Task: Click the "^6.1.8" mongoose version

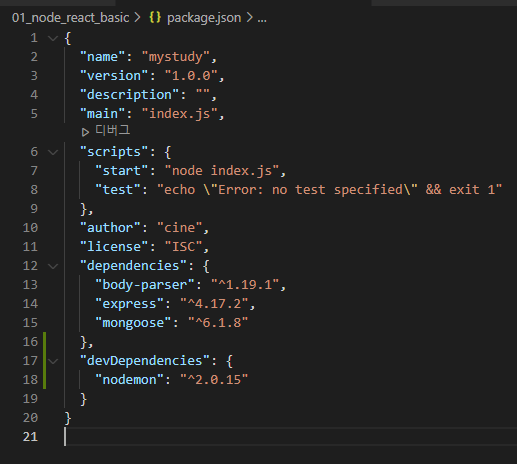Action: 218,323
